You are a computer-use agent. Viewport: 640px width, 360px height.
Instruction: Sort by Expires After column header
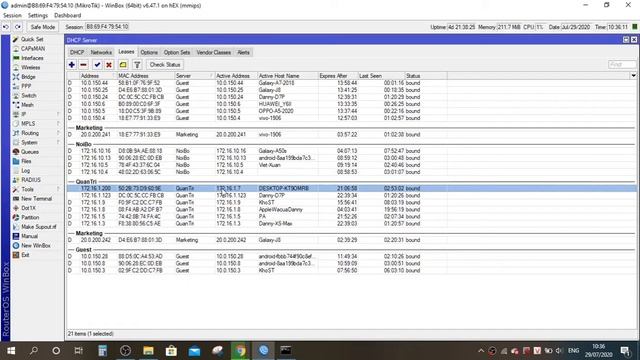[338, 76]
